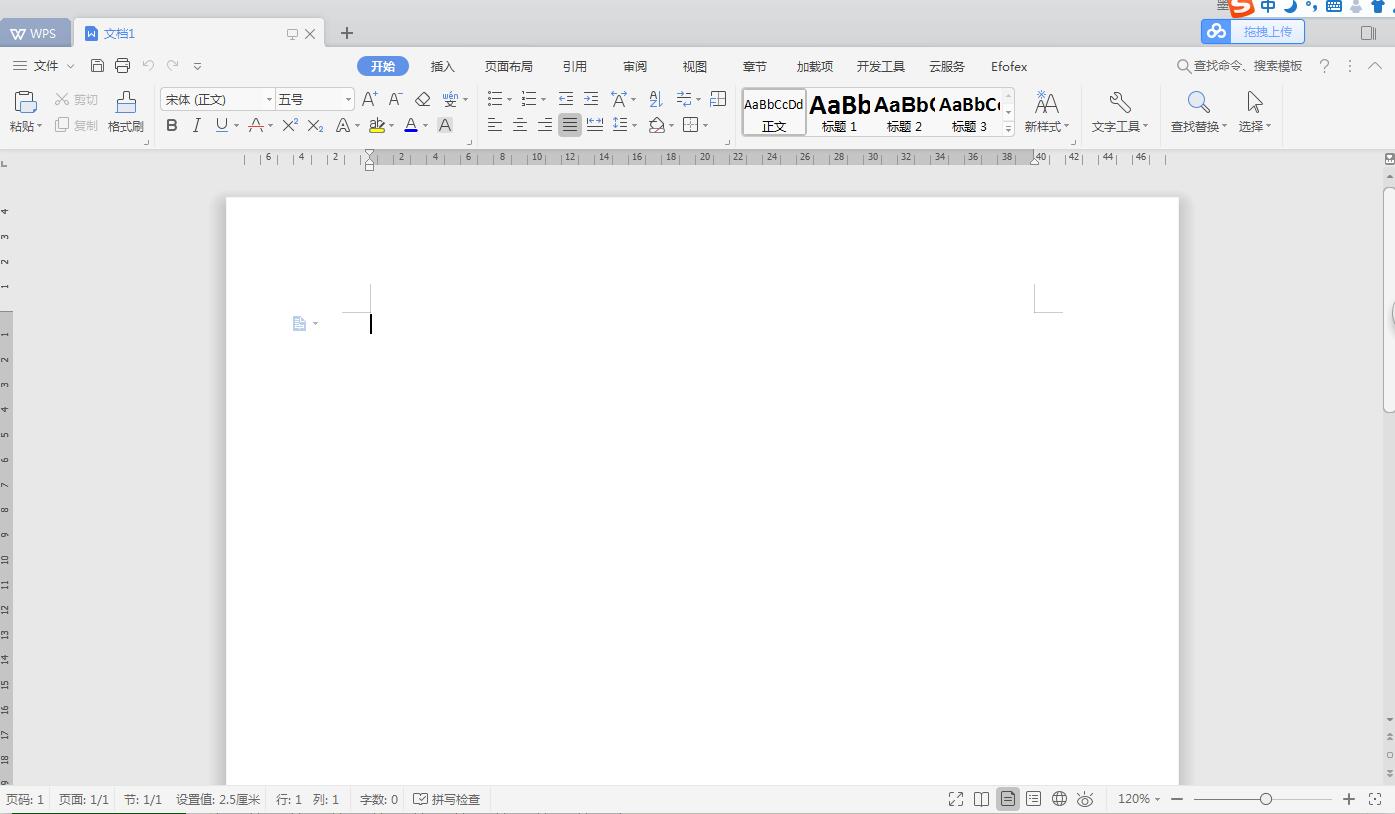Click the eye protection mode icon

pos(1085,799)
